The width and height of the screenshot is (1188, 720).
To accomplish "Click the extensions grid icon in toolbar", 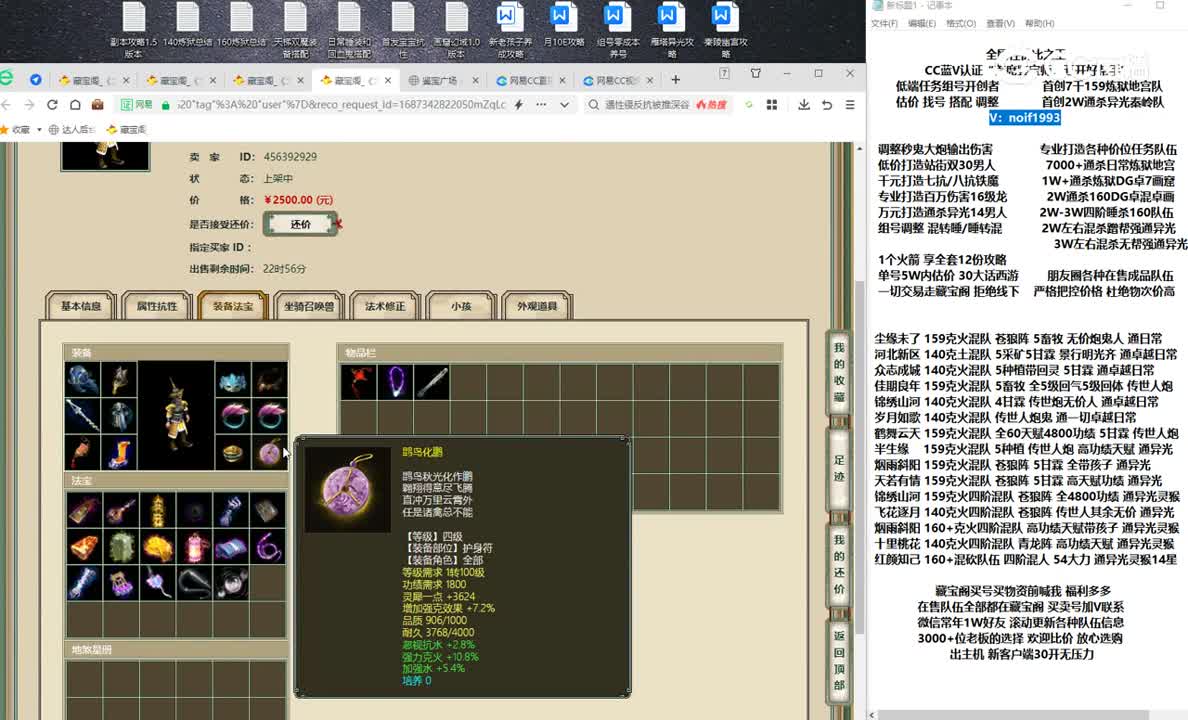I will [x=772, y=105].
